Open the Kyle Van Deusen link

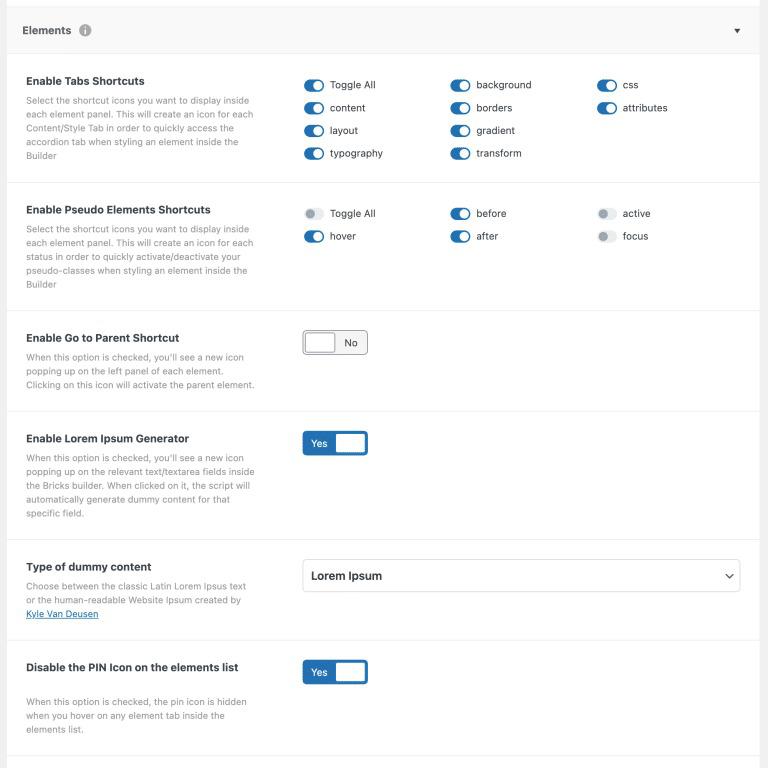point(62,614)
